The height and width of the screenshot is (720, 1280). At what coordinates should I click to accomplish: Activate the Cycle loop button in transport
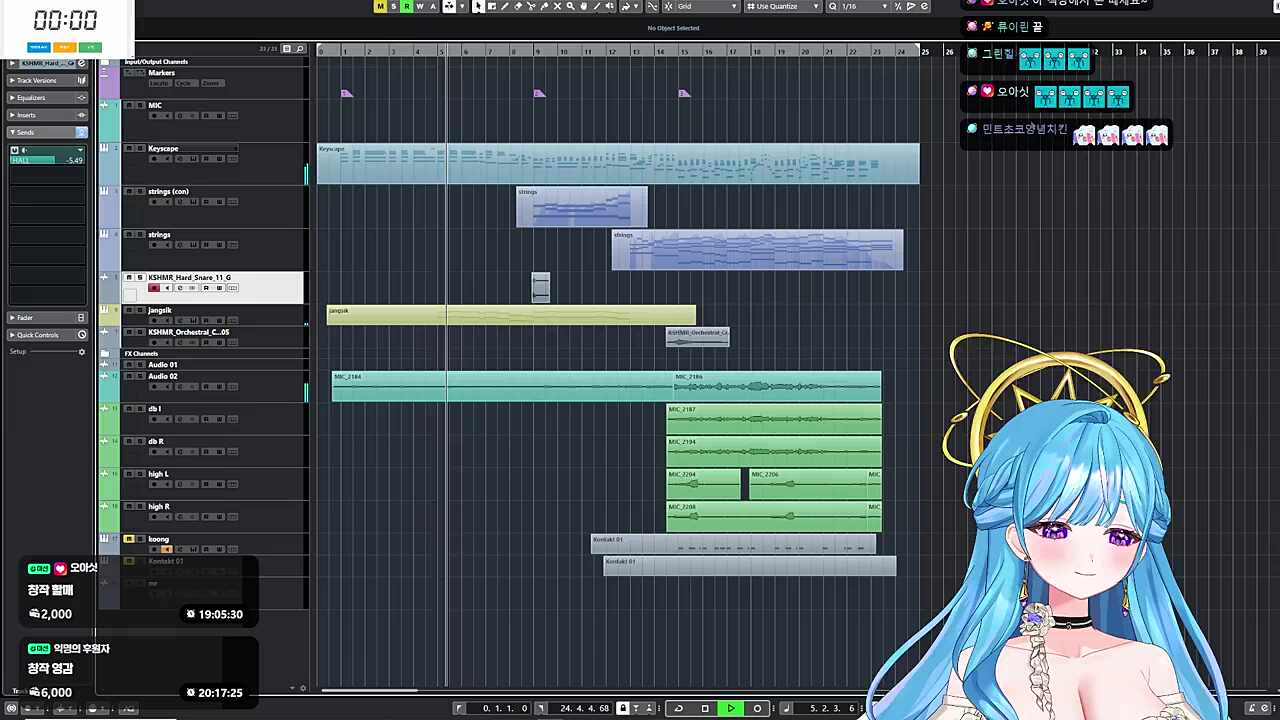(679, 708)
